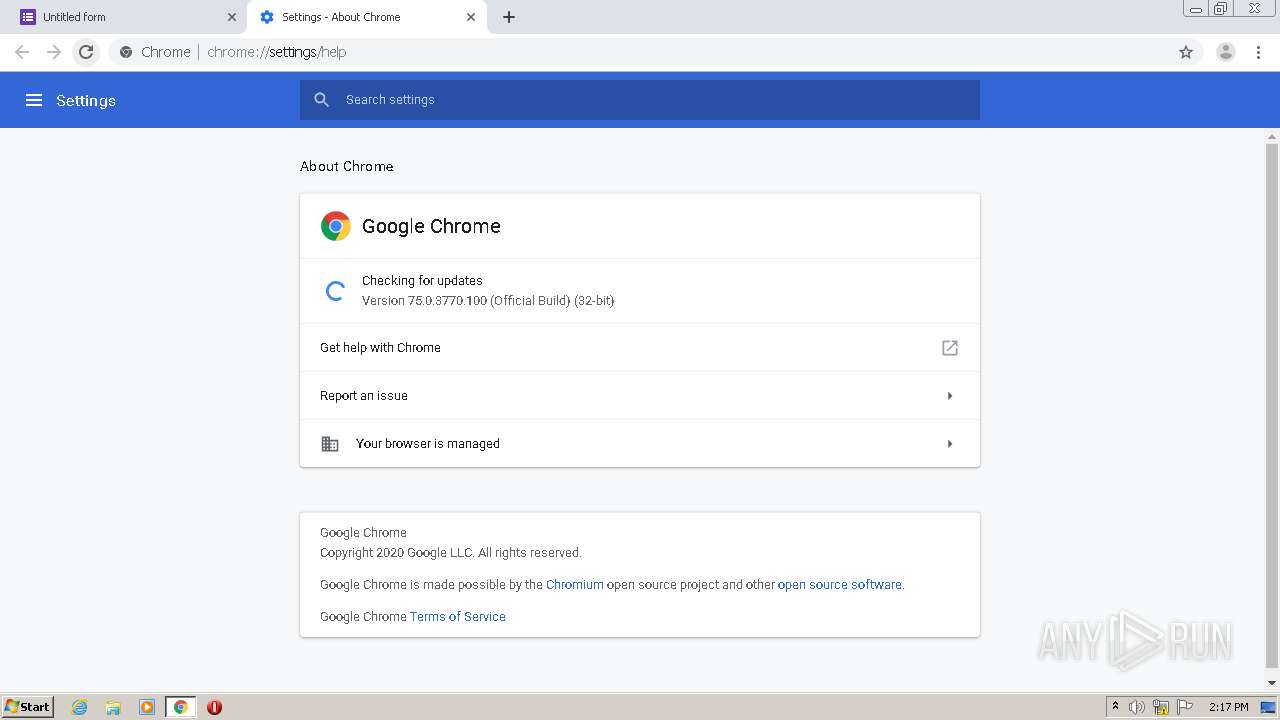Image resolution: width=1280 pixels, height=720 pixels.
Task: Click the About Chrome heading
Action: [x=347, y=166]
